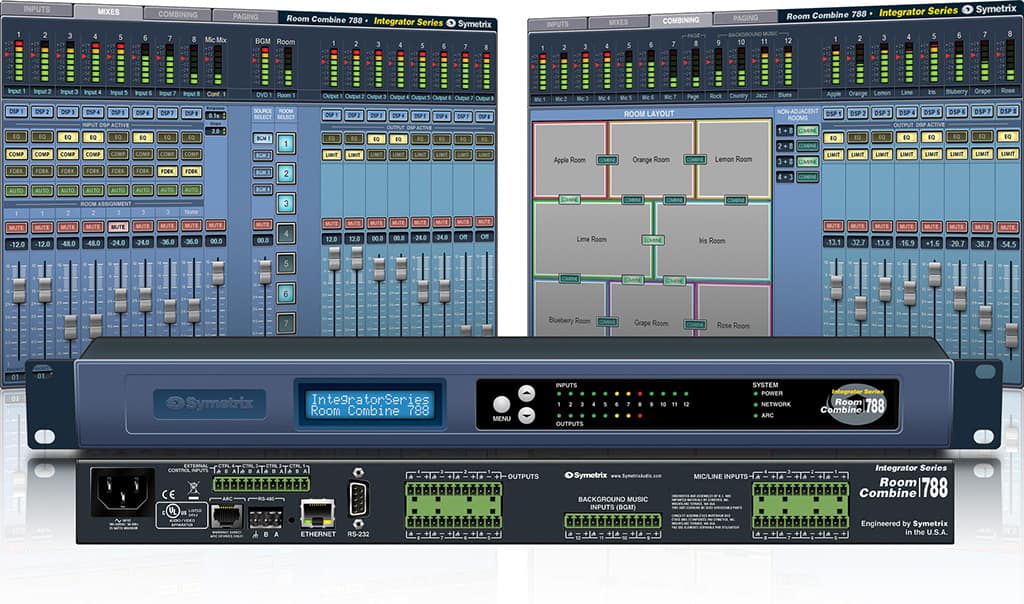This screenshot has height=604, width=1024.
Task: Mute the BGM source channel
Action: coord(263,225)
